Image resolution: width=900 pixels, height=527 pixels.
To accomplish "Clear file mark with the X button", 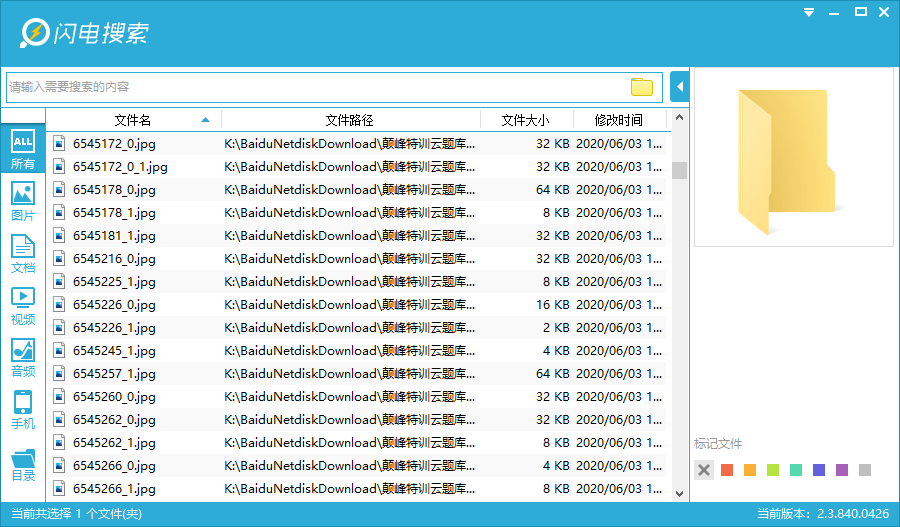I will click(704, 470).
